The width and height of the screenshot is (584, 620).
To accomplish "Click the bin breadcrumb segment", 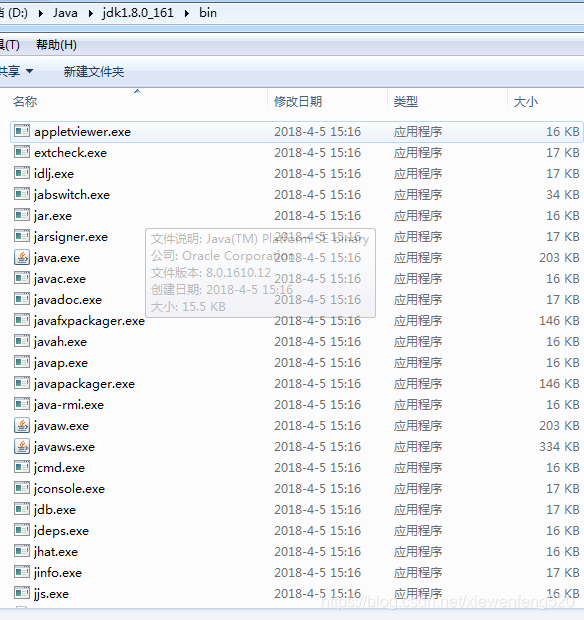I will (208, 13).
